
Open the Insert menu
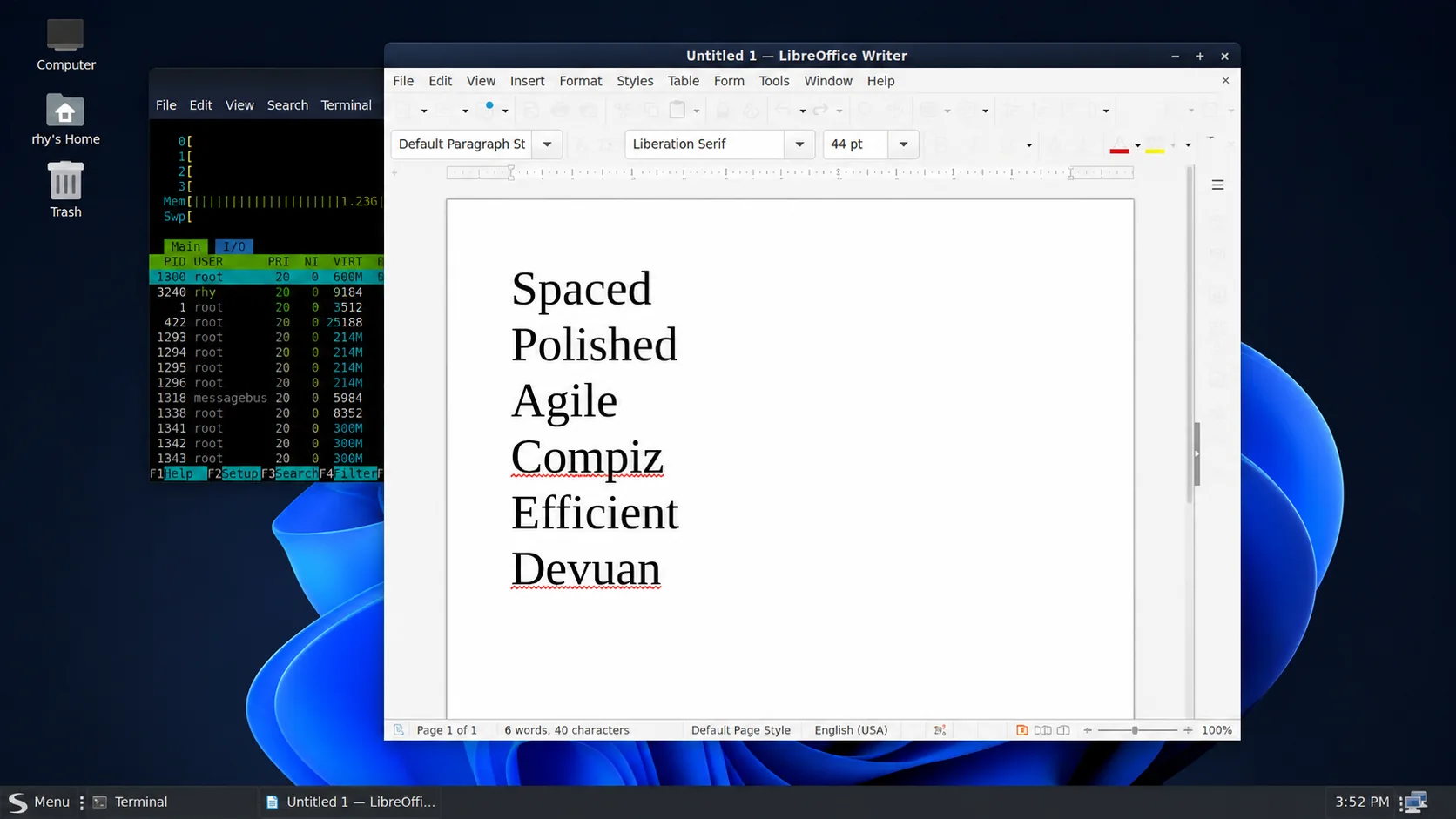527,81
